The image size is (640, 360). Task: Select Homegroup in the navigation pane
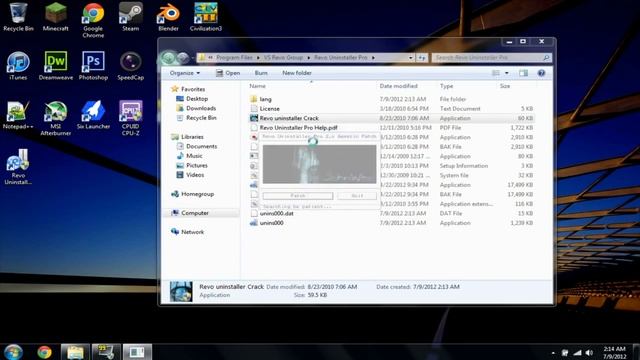197,194
